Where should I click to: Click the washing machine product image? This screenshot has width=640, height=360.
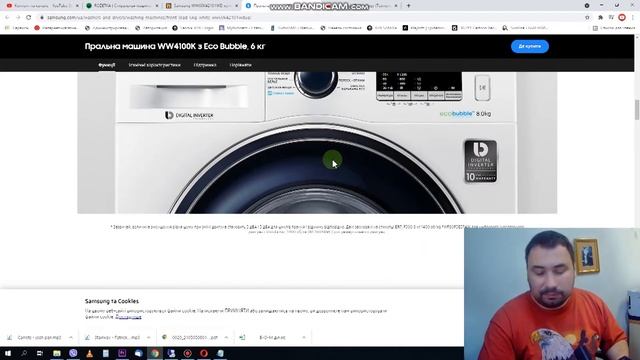(x=317, y=142)
